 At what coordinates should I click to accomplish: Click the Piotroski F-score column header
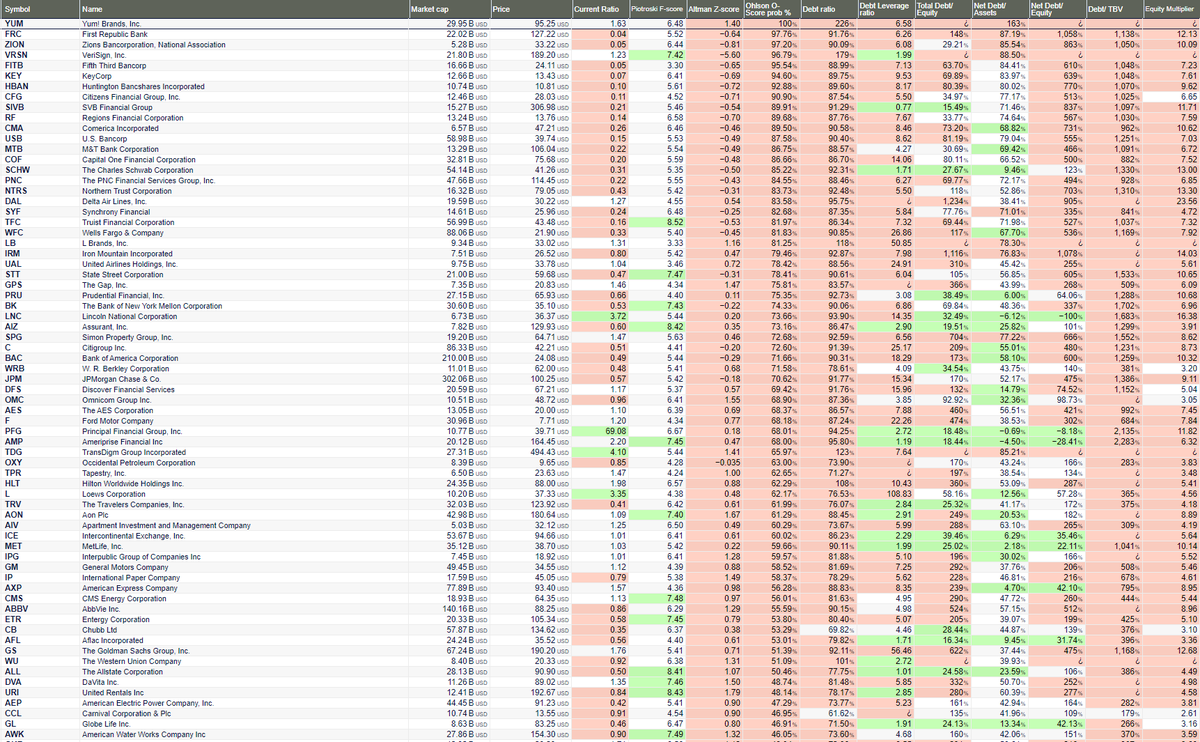tap(658, 9)
